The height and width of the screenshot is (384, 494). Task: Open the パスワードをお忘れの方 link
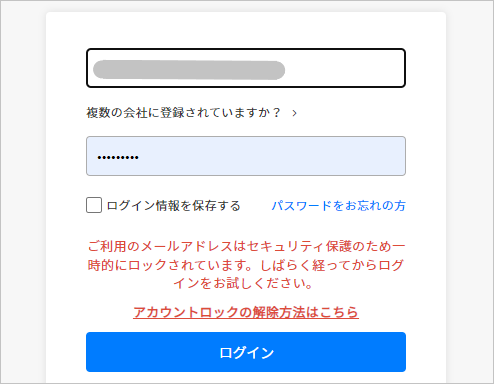tap(339, 206)
